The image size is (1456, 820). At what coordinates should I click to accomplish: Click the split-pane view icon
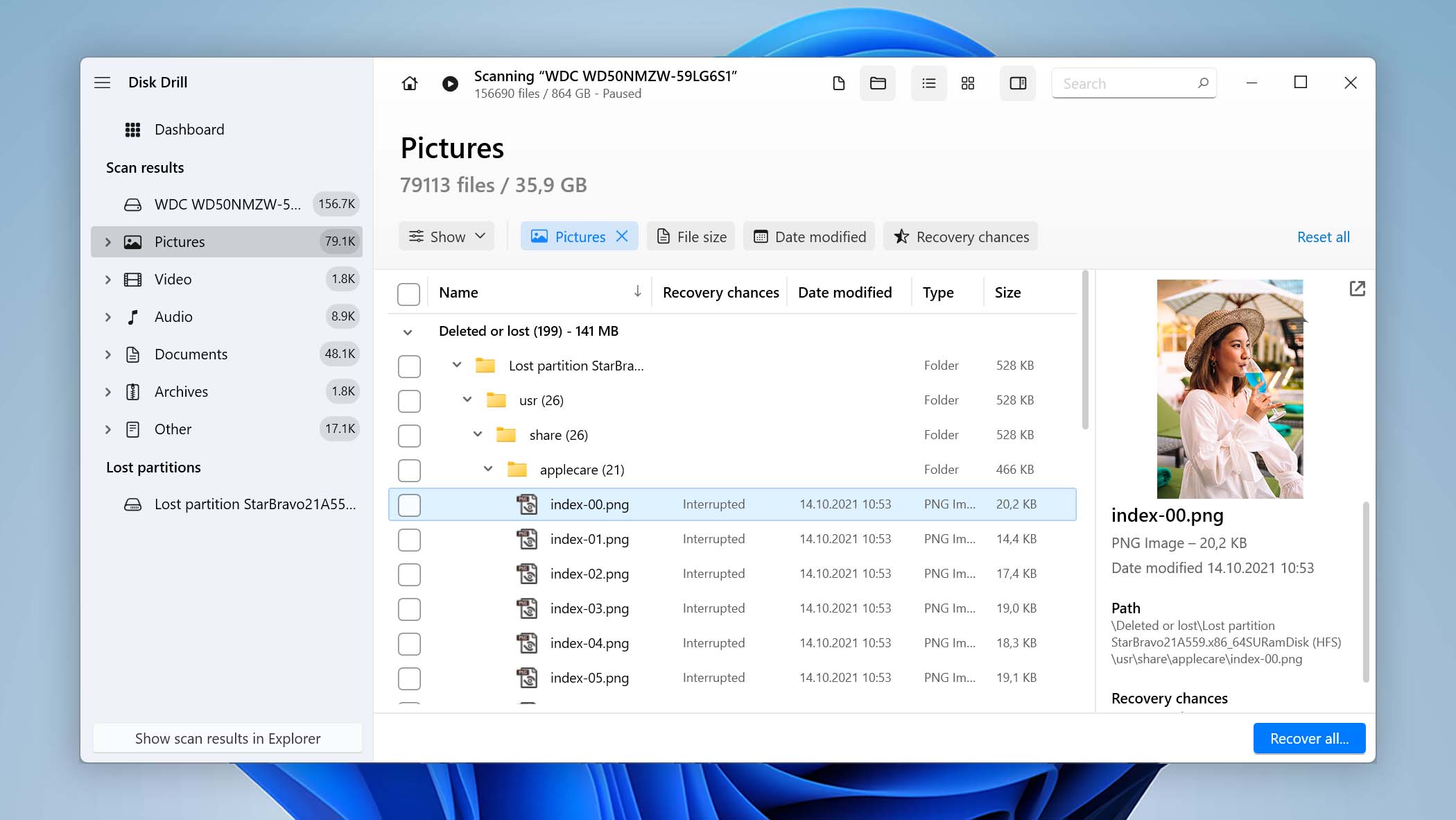(x=1018, y=83)
